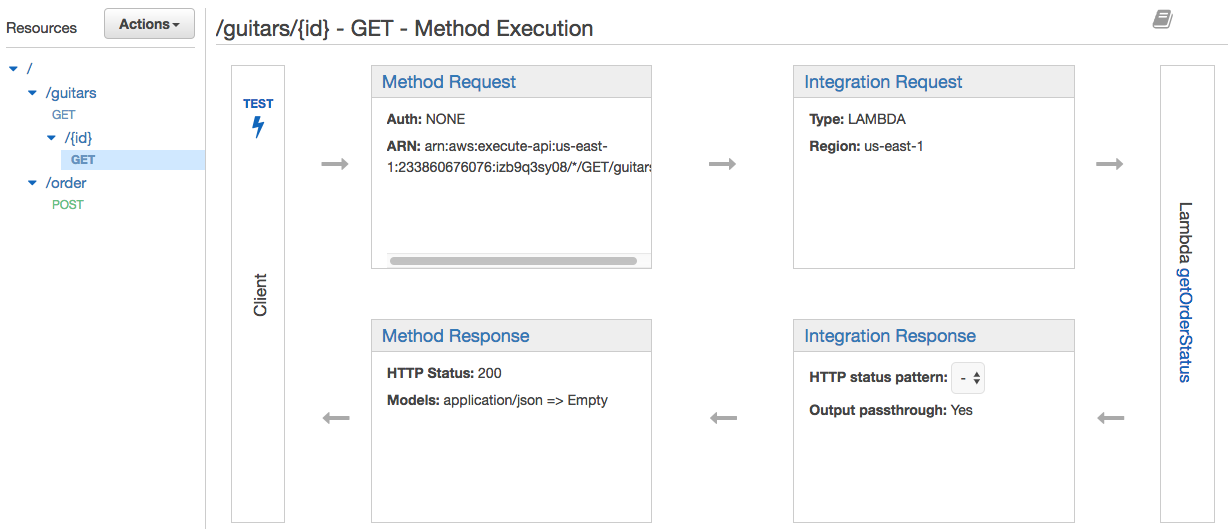This screenshot has width=1228, height=529.
Task: Open the Actions dropdown button
Action: [x=150, y=24]
